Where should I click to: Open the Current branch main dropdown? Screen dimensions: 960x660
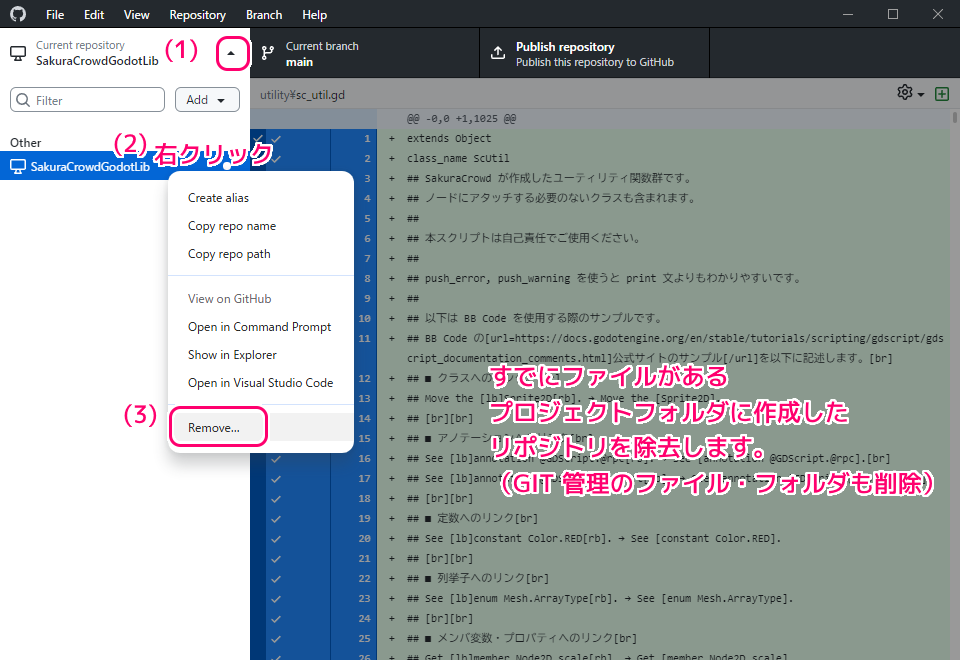(365, 53)
